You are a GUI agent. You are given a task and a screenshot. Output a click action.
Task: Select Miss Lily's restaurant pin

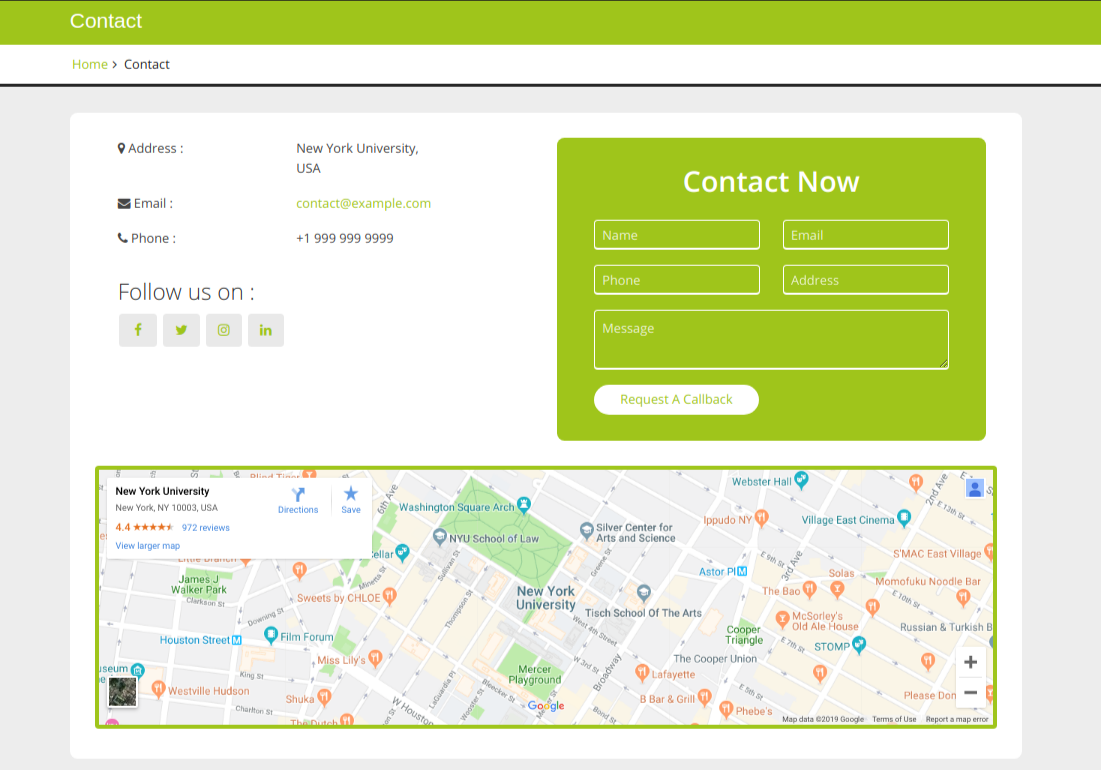pos(375,658)
